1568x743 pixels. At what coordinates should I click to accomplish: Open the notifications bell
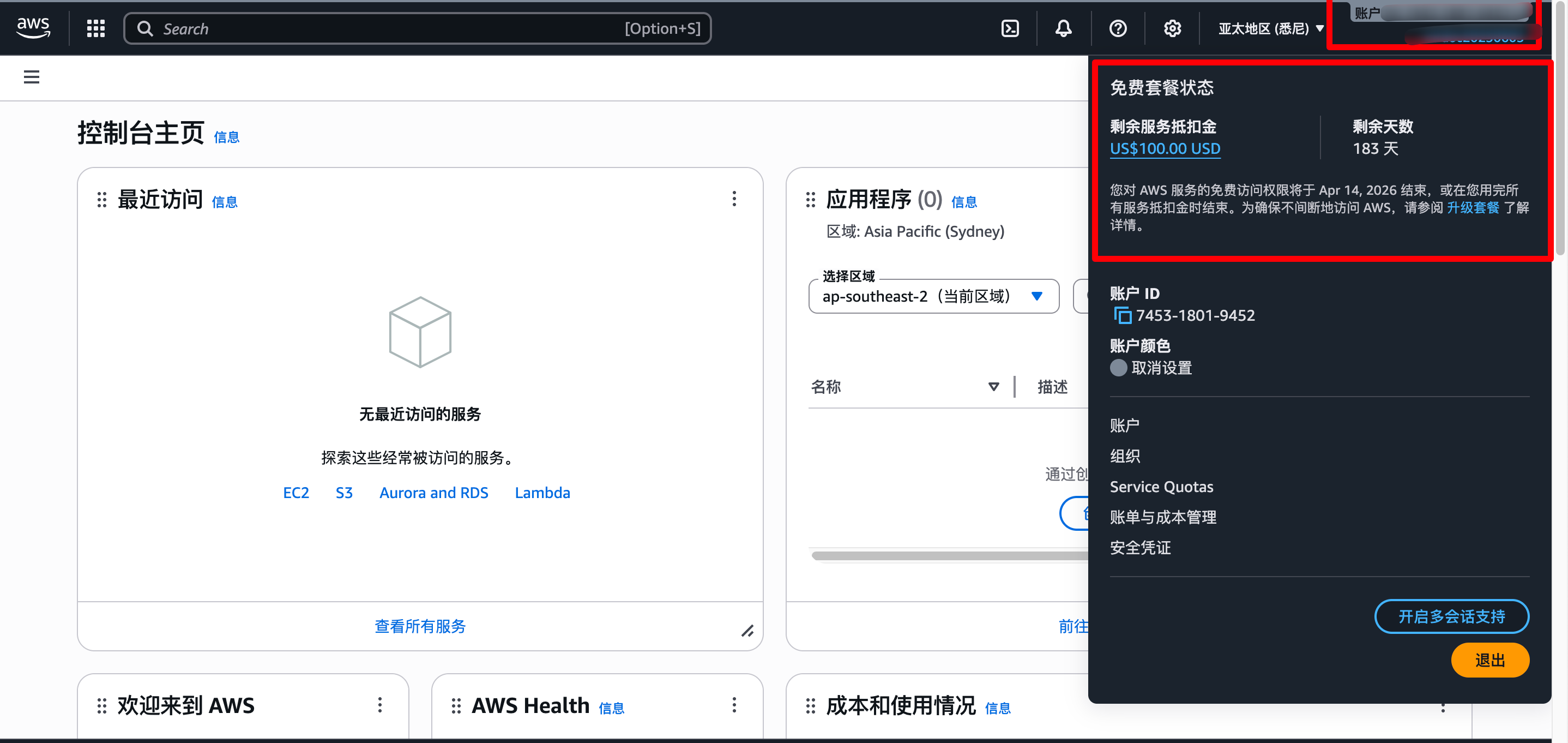tap(1063, 28)
